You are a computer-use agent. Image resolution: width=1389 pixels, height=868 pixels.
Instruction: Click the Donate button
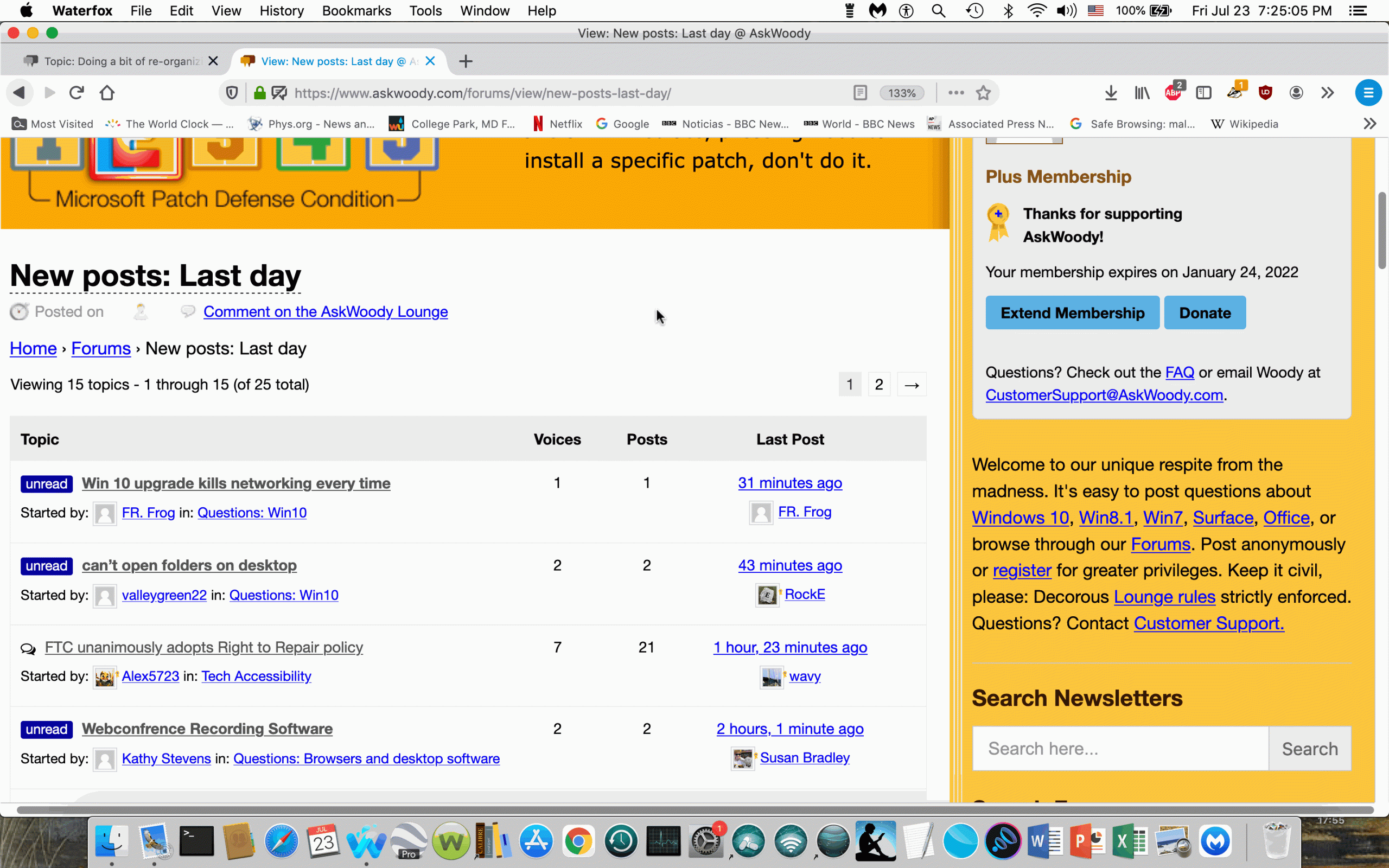[x=1205, y=313]
